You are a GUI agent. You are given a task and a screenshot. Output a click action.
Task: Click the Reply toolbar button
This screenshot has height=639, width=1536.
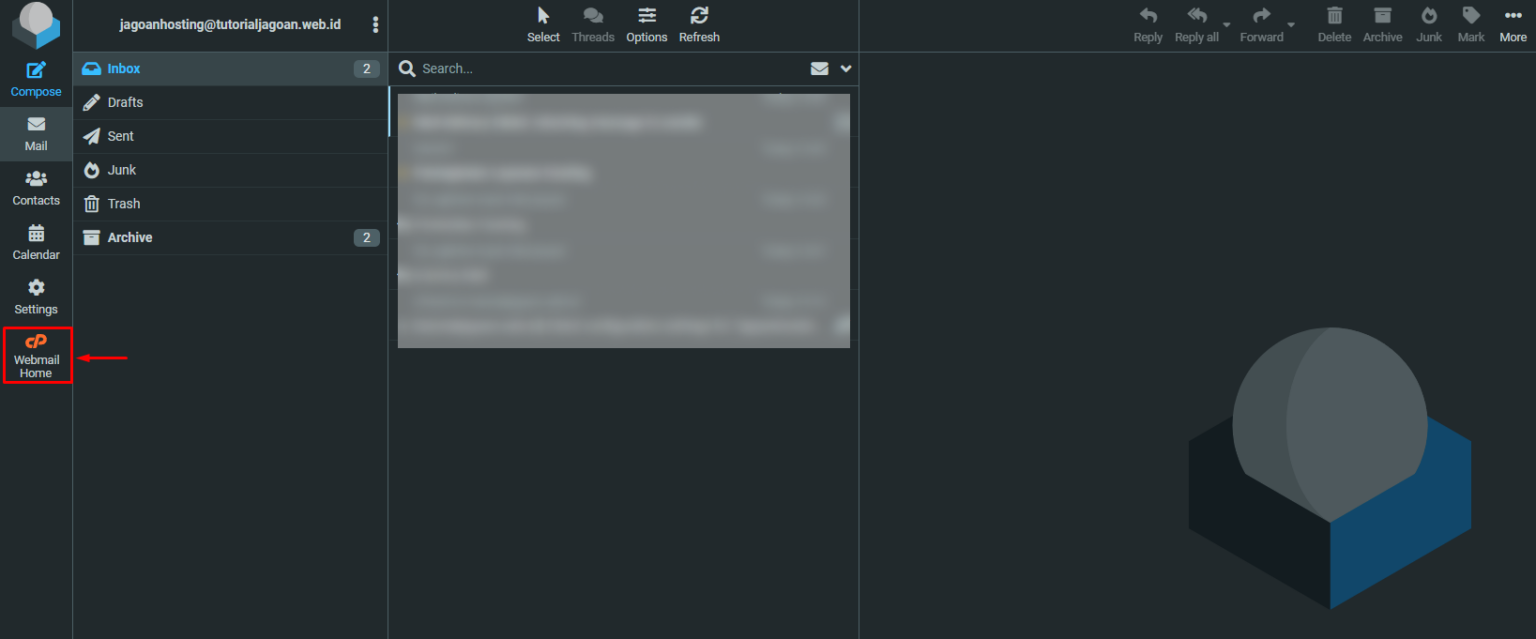(x=1148, y=25)
